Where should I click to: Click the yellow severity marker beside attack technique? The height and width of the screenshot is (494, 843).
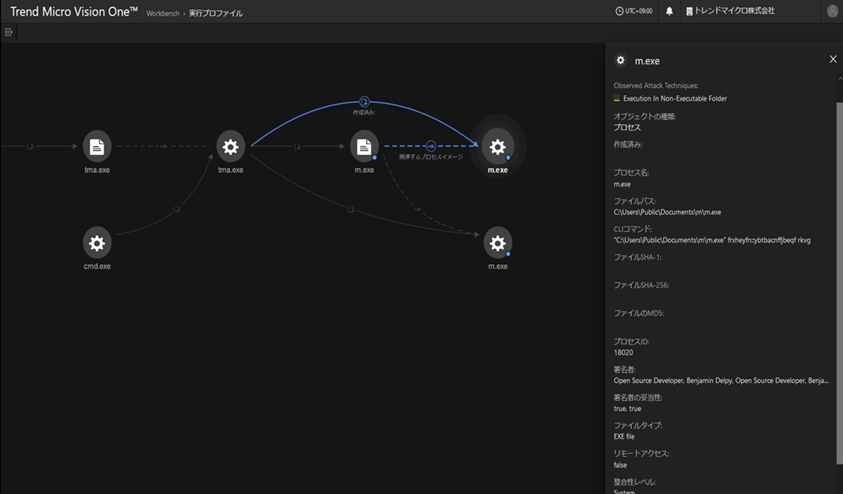(x=617, y=99)
